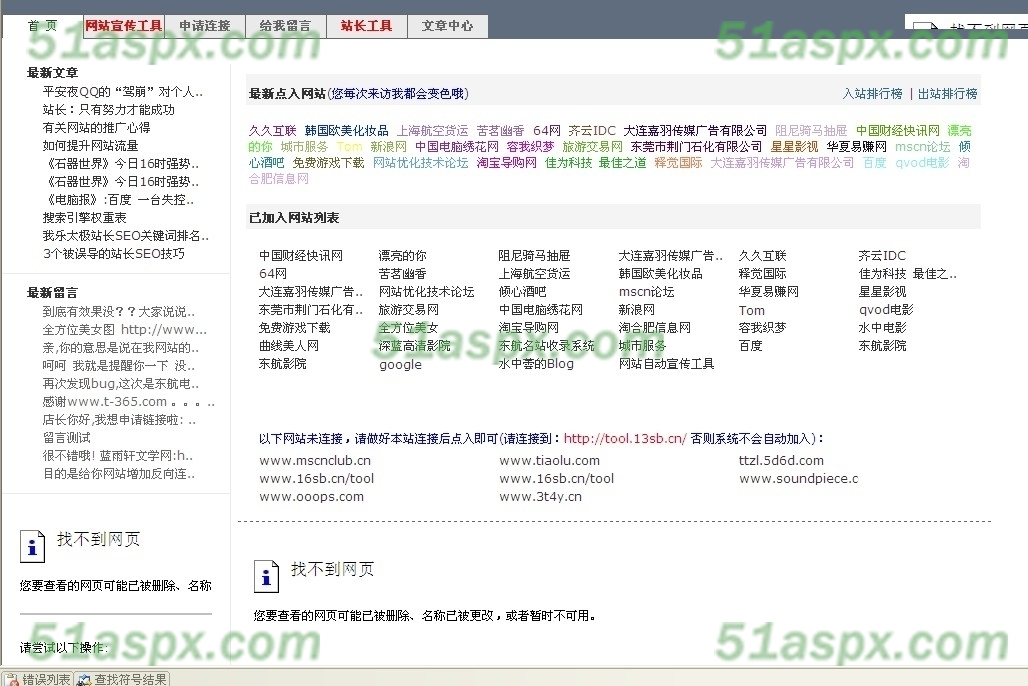This screenshot has width=1028, height=686.
Task: Click 佳为科技 in latest visits row
Action: pos(568,163)
